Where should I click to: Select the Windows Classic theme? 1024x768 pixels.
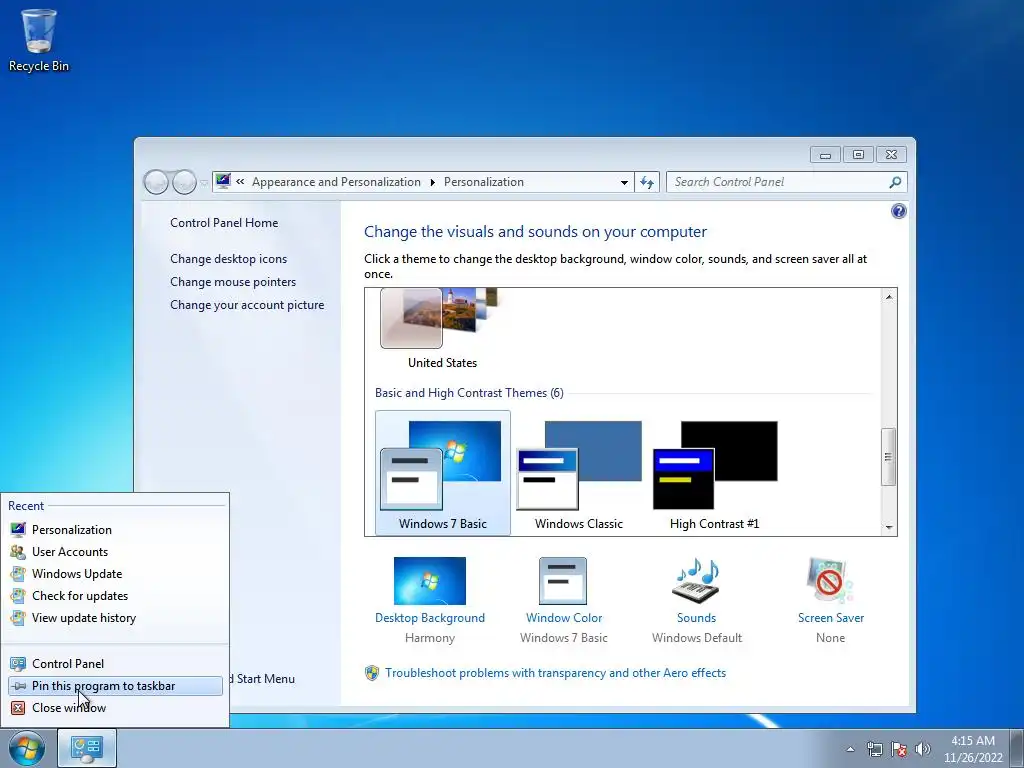579,475
